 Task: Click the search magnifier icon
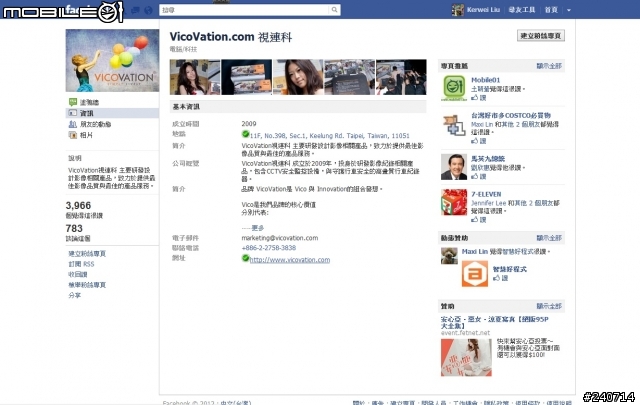click(x=334, y=10)
